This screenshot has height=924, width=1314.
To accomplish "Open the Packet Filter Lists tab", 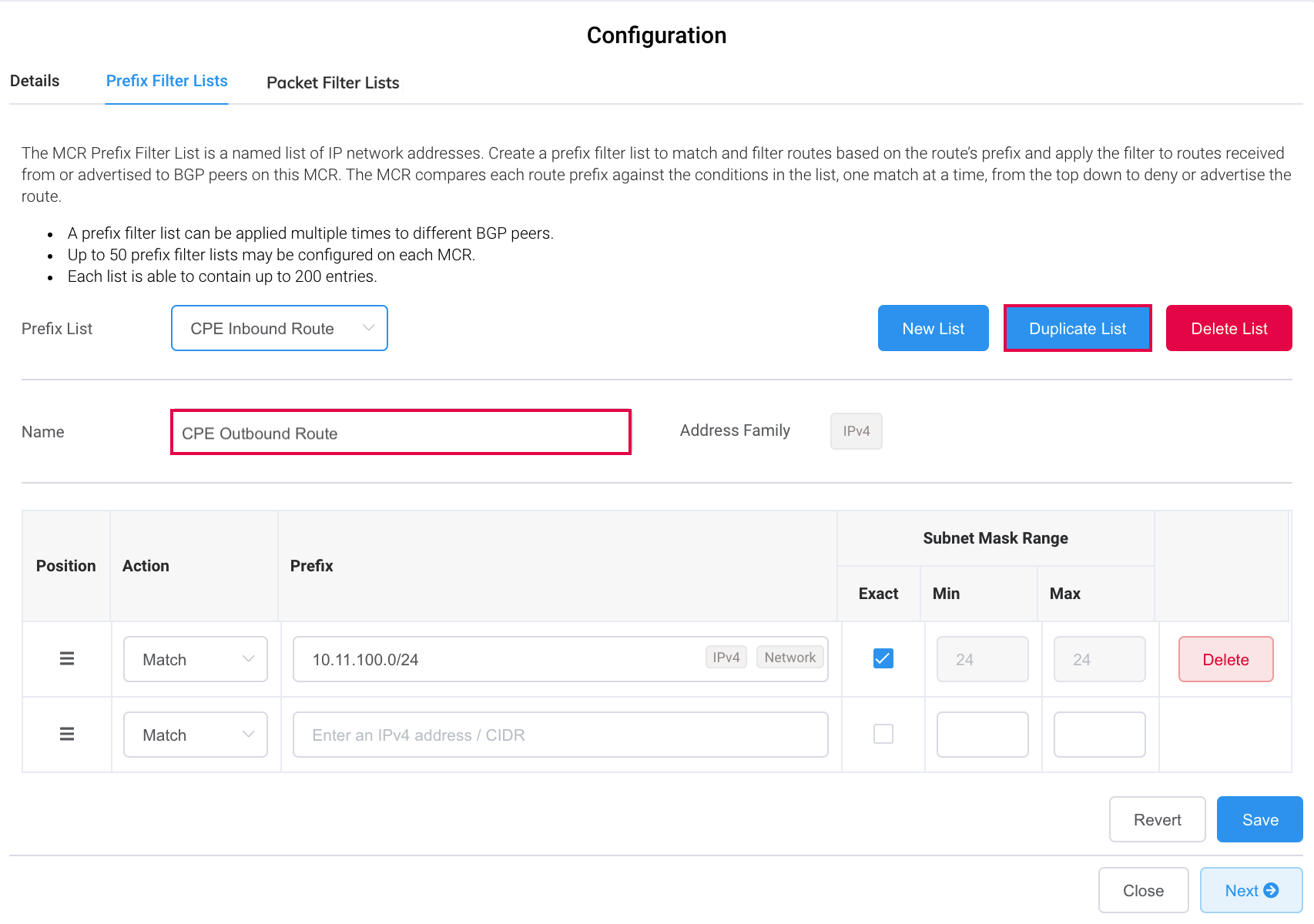I will 333,82.
